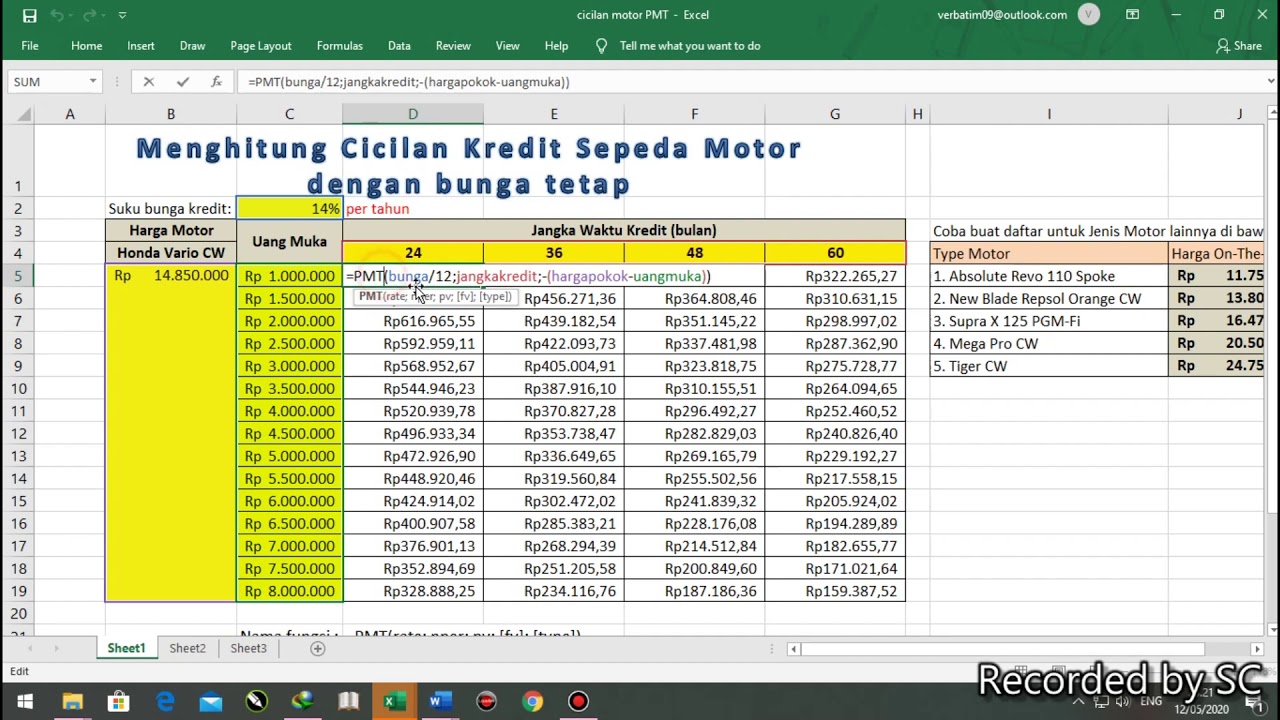Click the Tell me search box
This screenshot has width=1280, height=720.
(x=689, y=46)
